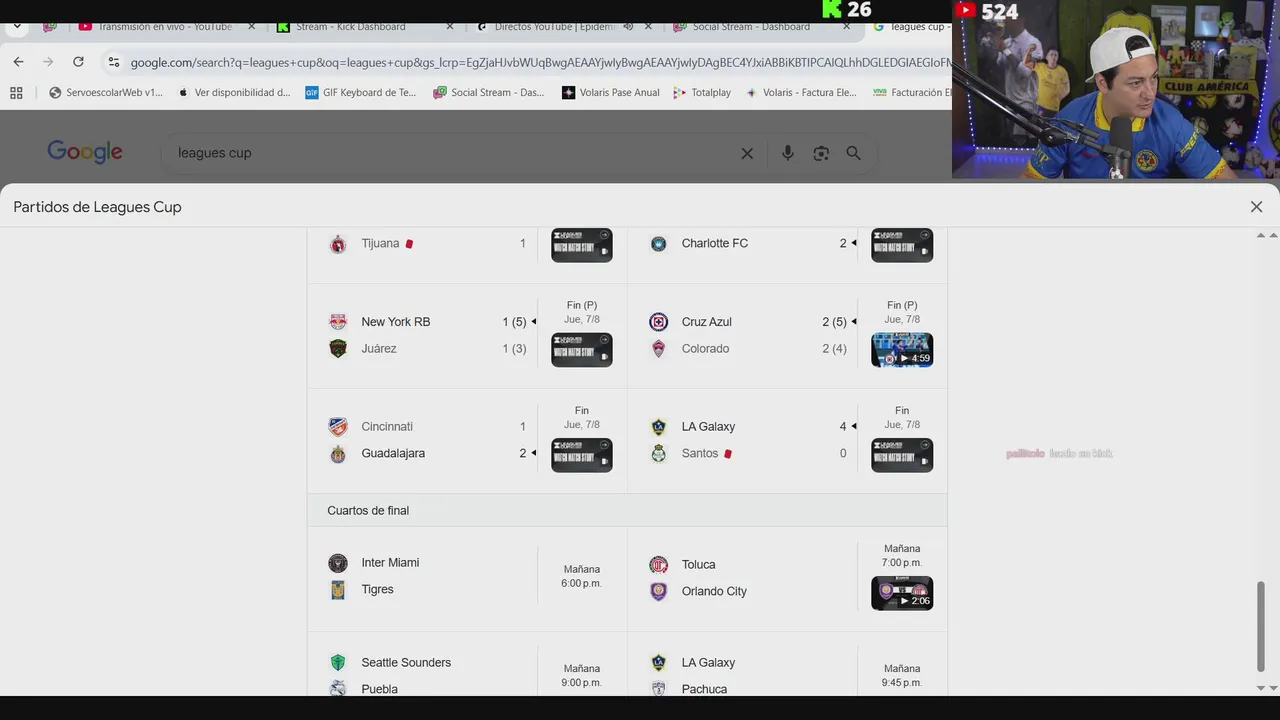This screenshot has width=1280, height=720.
Task: Click the Partidos de Leagues Cup title
Action: point(97,207)
